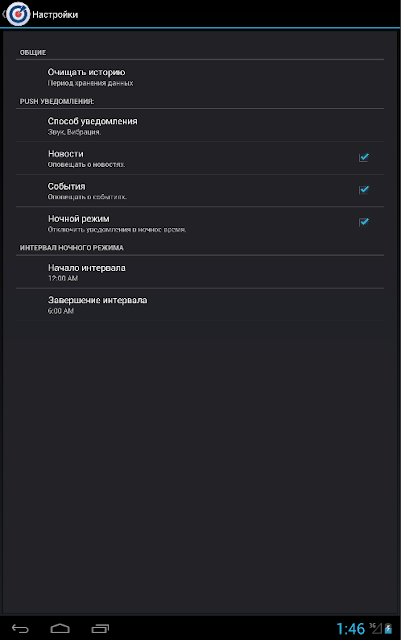This screenshot has height=640, width=401.
Task: Tap the Android back navigation icon
Action: tap(20, 629)
